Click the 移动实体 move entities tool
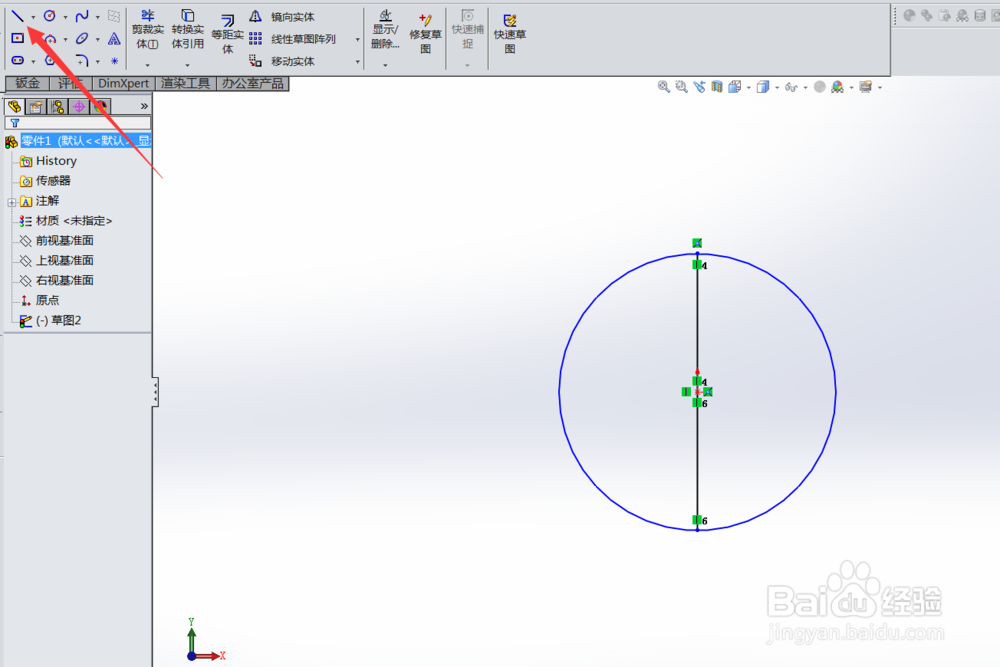Screen dimensions: 1000x667 click(281, 61)
